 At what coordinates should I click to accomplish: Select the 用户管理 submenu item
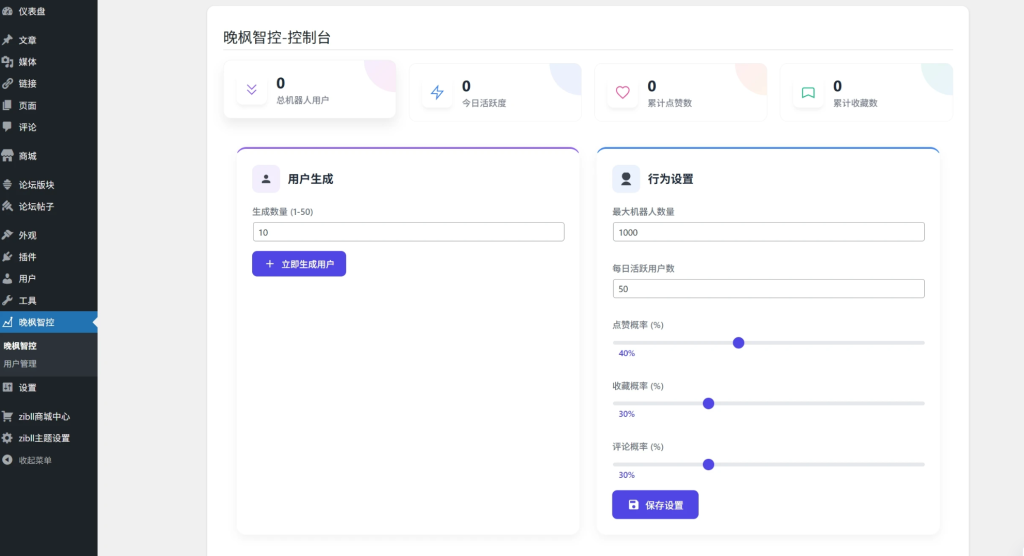20,364
